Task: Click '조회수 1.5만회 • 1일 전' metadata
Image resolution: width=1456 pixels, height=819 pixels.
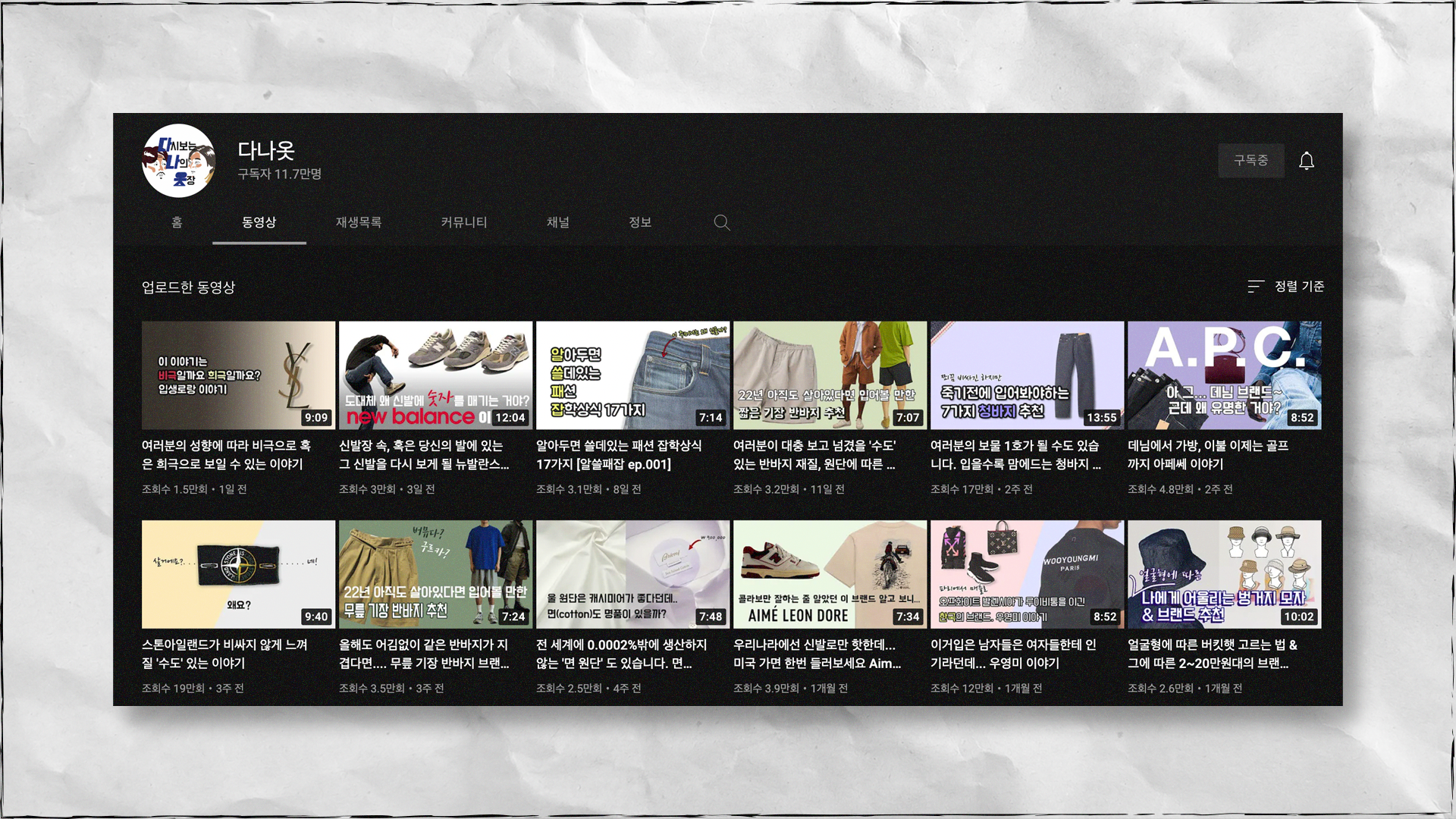Action: pos(194,489)
